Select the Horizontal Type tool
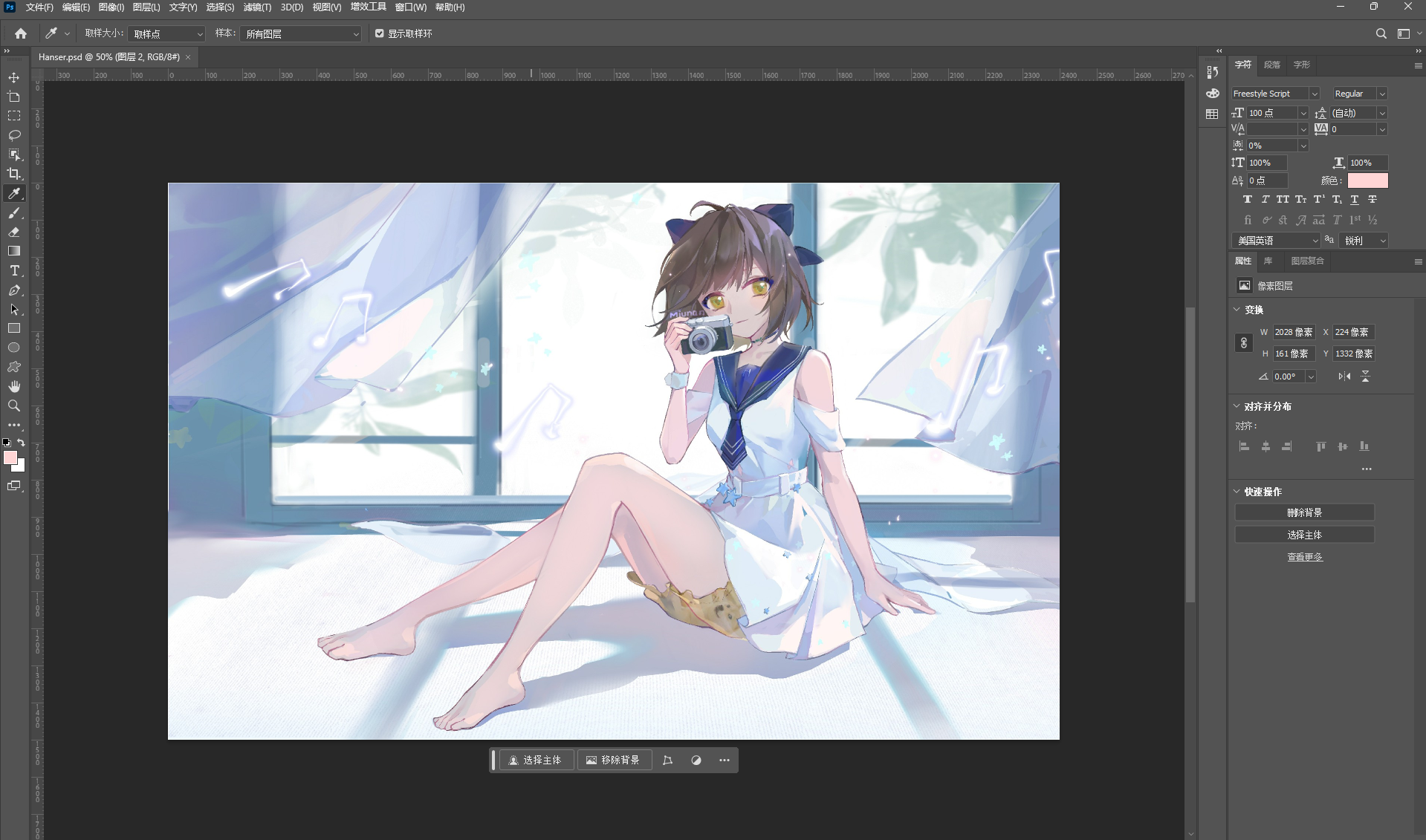 point(14,270)
